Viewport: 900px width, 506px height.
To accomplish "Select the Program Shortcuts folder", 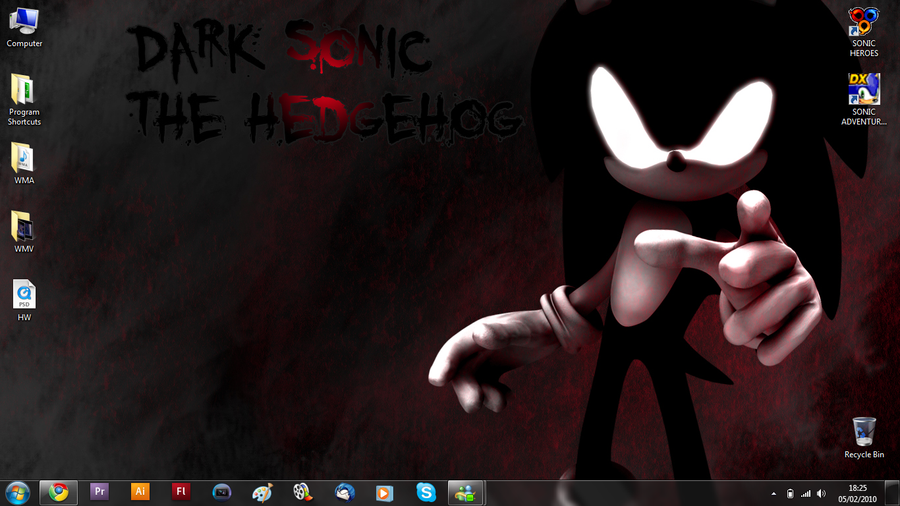I will [x=24, y=100].
